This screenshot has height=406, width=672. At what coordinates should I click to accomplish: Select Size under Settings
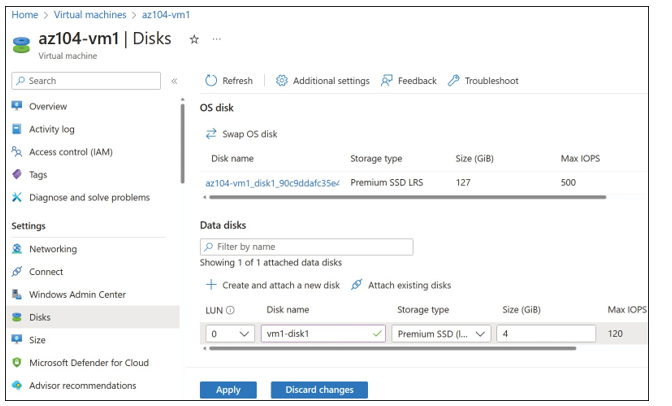click(x=37, y=340)
